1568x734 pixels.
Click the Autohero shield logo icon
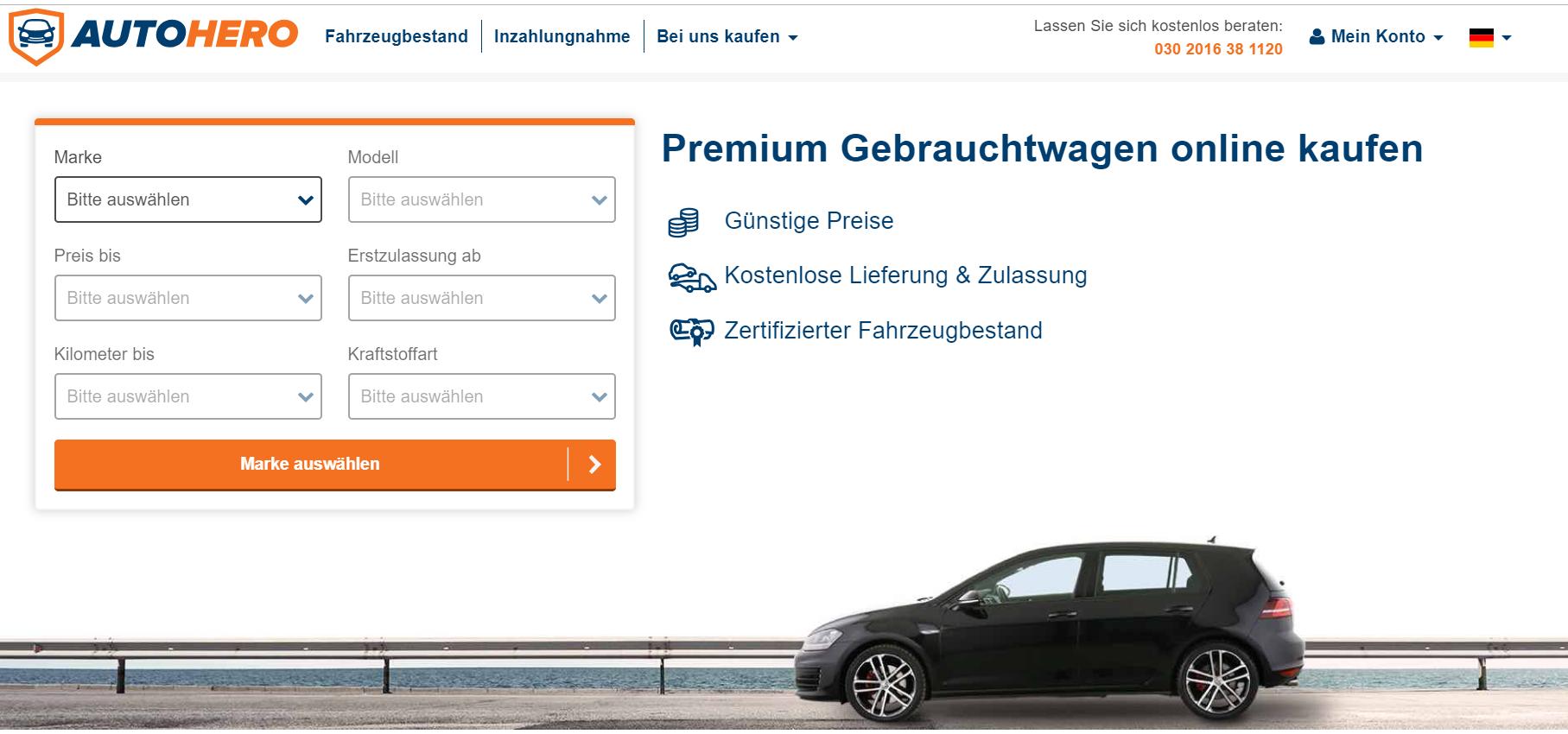35,37
